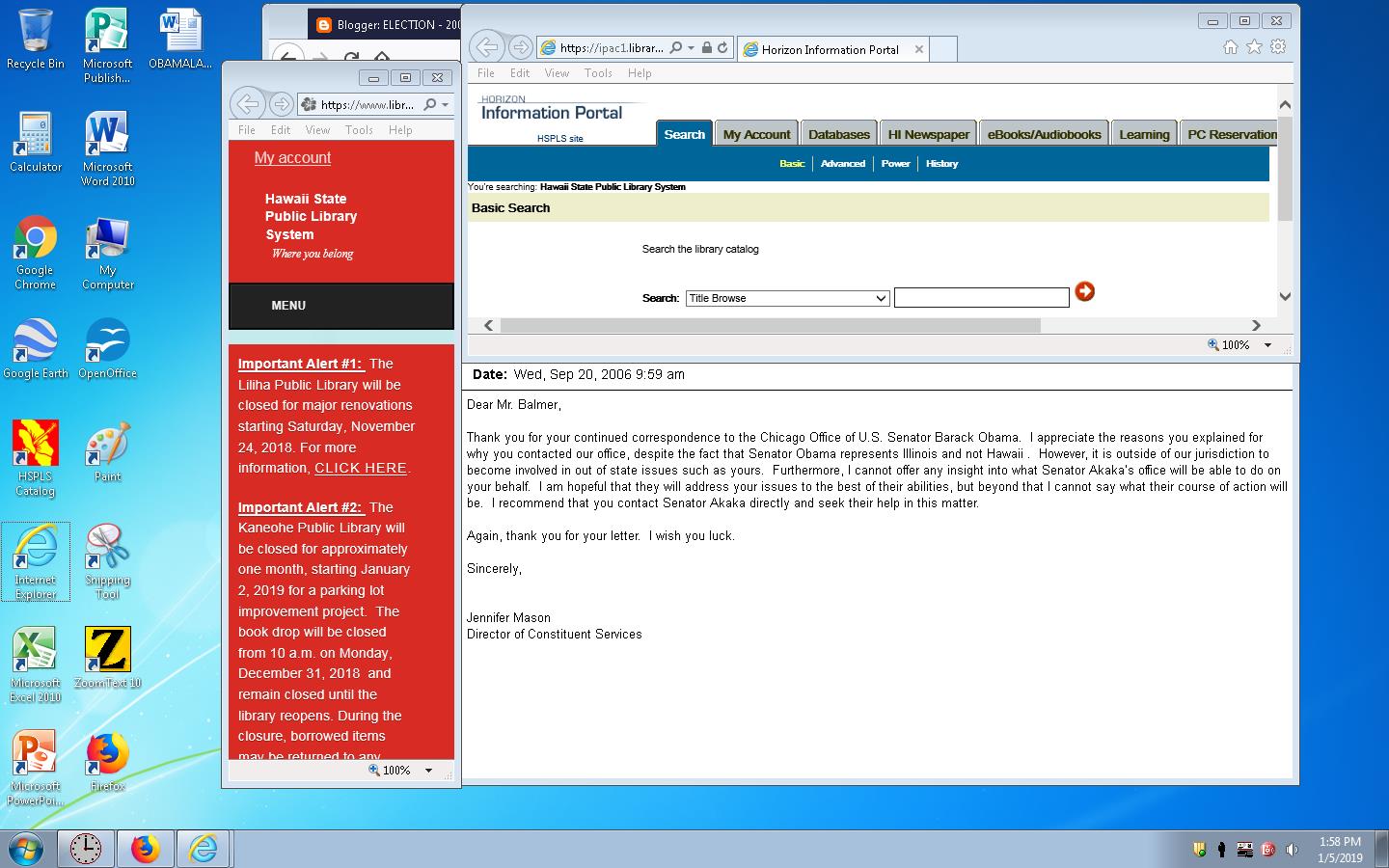The image size is (1389, 868).
Task: Open My Account tab in Horizon portal
Action: tap(756, 134)
